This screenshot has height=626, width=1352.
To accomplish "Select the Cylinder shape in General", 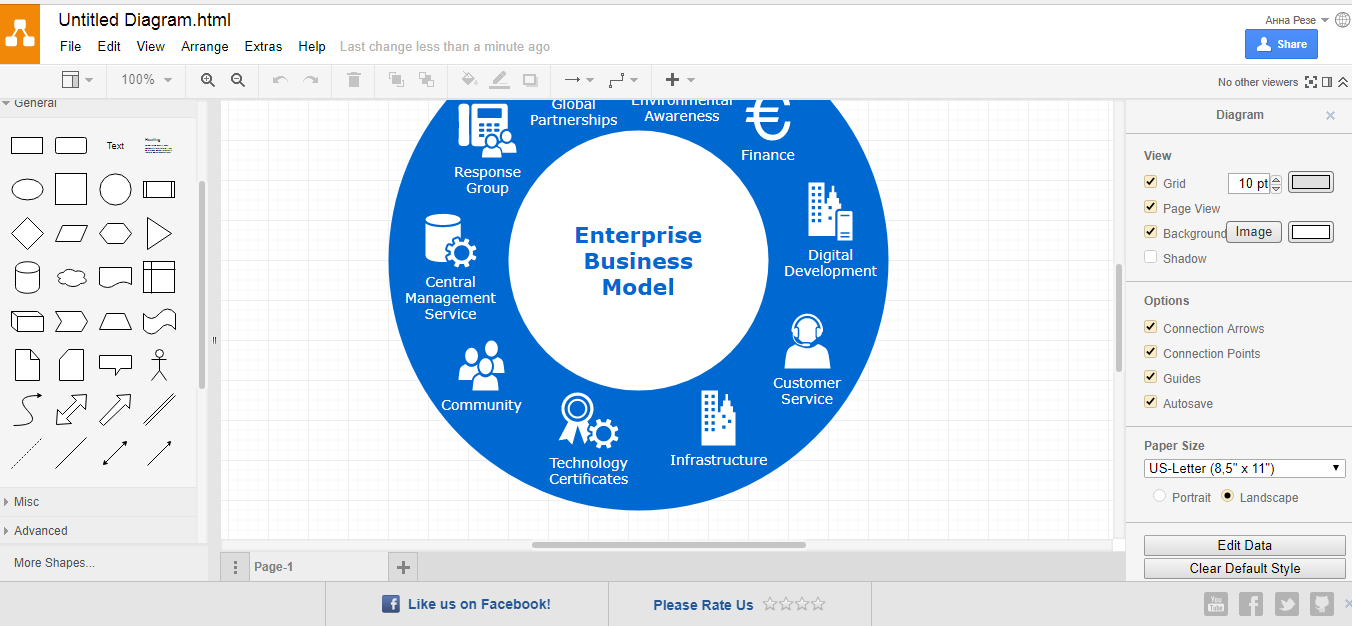I will pos(27,277).
